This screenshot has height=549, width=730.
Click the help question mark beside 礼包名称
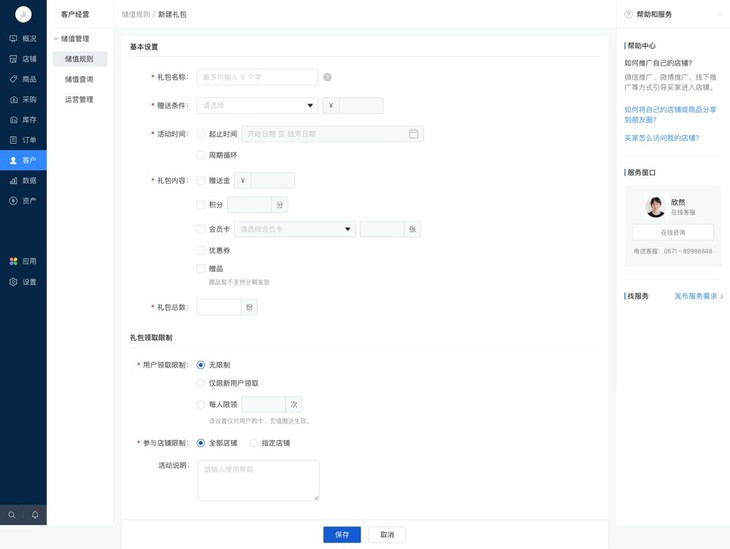click(x=327, y=77)
